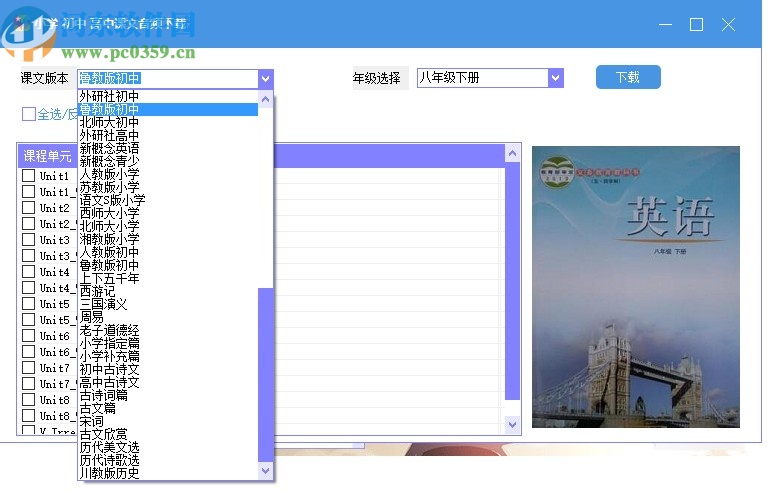
Task: Click dropdown list scroll-down arrow
Action: 265,471
